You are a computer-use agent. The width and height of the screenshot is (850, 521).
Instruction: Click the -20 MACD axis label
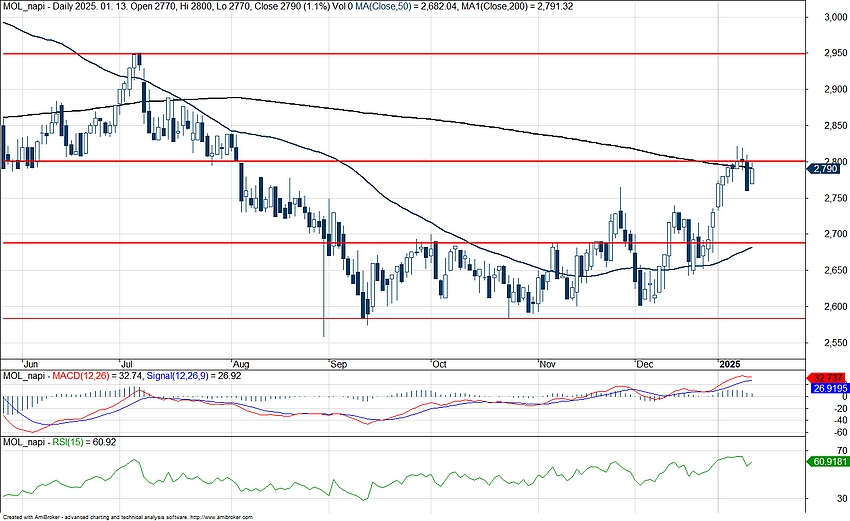840,408
